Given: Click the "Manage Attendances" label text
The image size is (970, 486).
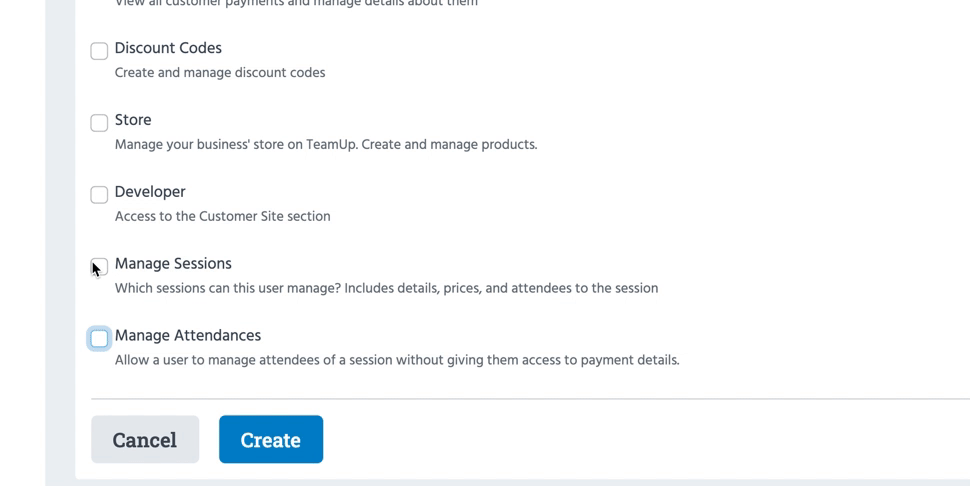Looking at the screenshot, I should [x=188, y=336].
